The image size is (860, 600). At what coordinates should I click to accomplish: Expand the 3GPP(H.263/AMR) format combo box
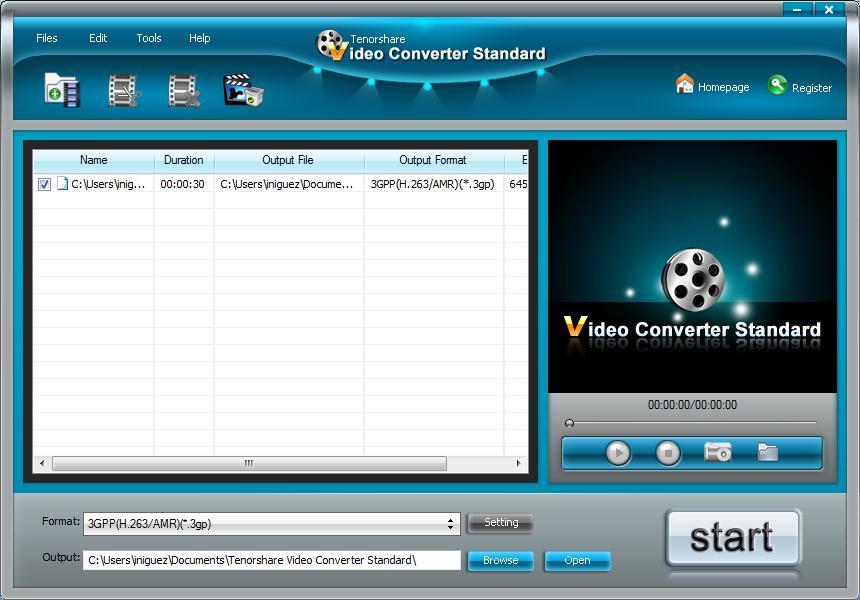pos(270,521)
